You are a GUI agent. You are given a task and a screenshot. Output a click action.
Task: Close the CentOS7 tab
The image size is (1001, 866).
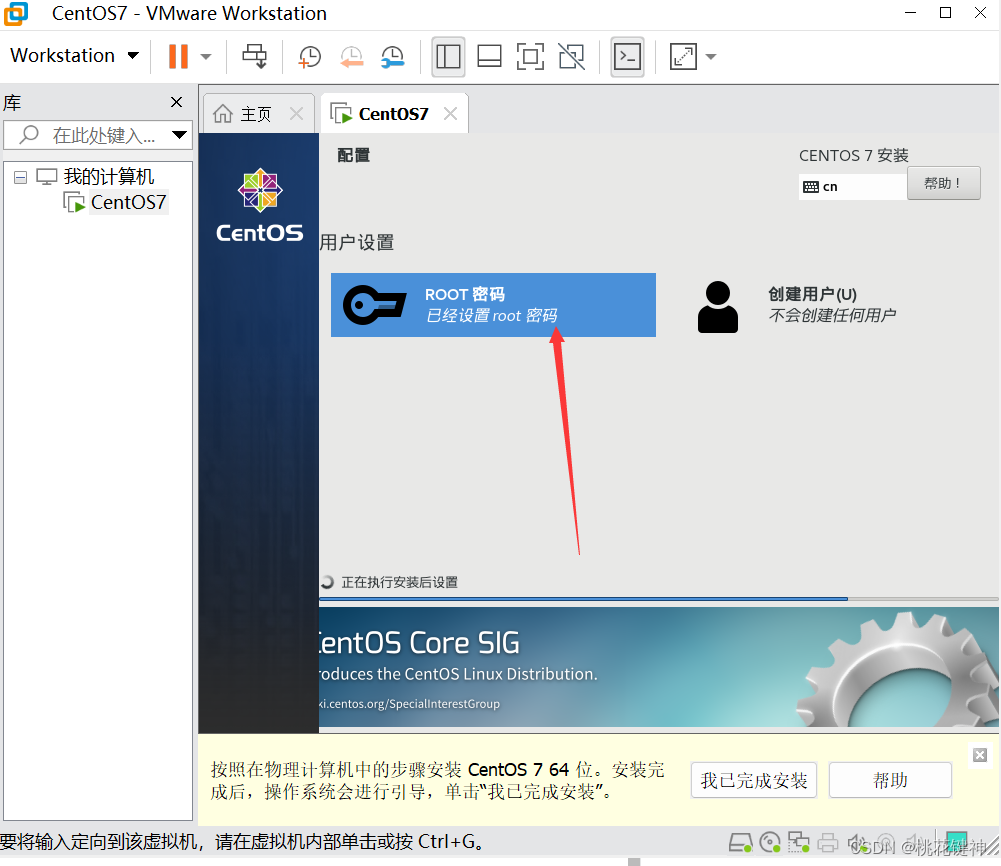(451, 114)
